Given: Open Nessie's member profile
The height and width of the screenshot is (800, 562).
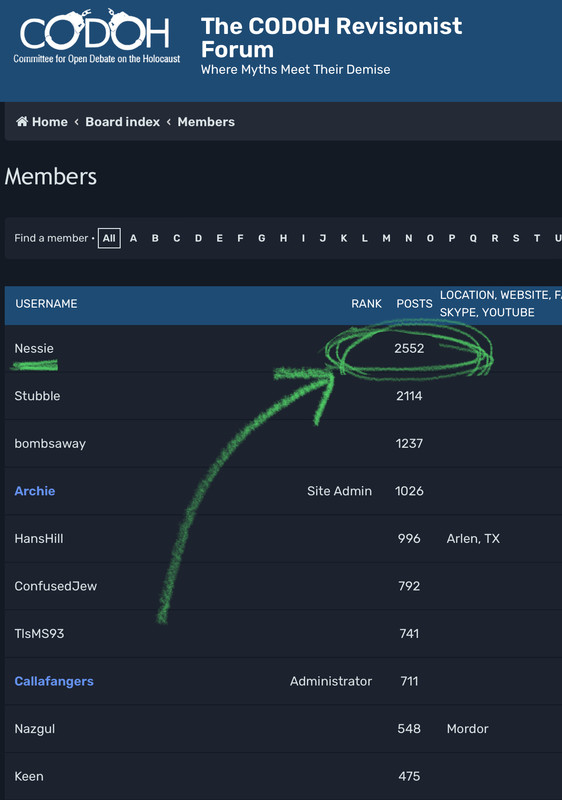Looking at the screenshot, I should pos(34,348).
